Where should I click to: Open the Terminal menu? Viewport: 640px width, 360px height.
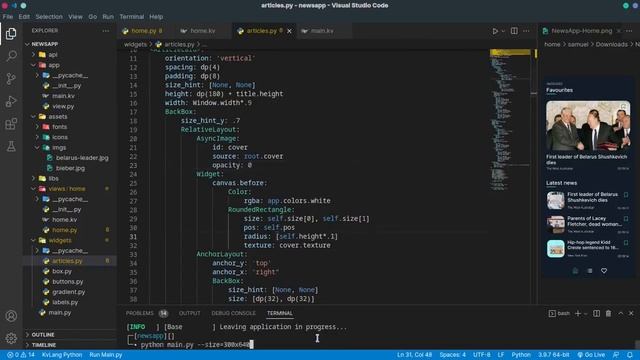pos(131,17)
